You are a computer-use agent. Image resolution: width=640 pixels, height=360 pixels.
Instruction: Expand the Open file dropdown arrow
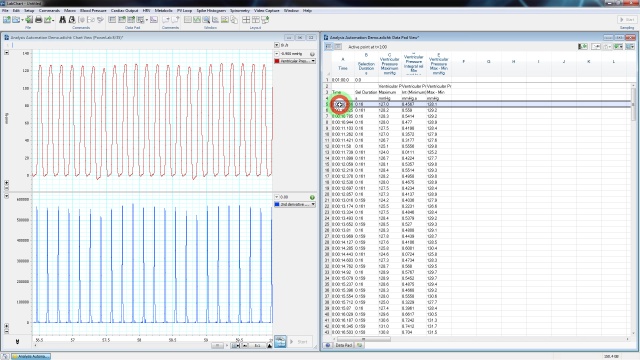[22, 20]
